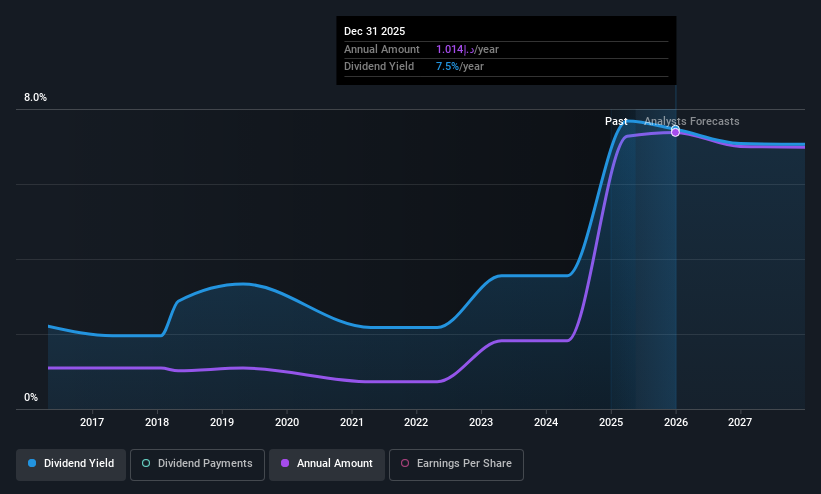This screenshot has height=494, width=821.
Task: Click the Analysts Forecasts label
Action: [x=692, y=122]
